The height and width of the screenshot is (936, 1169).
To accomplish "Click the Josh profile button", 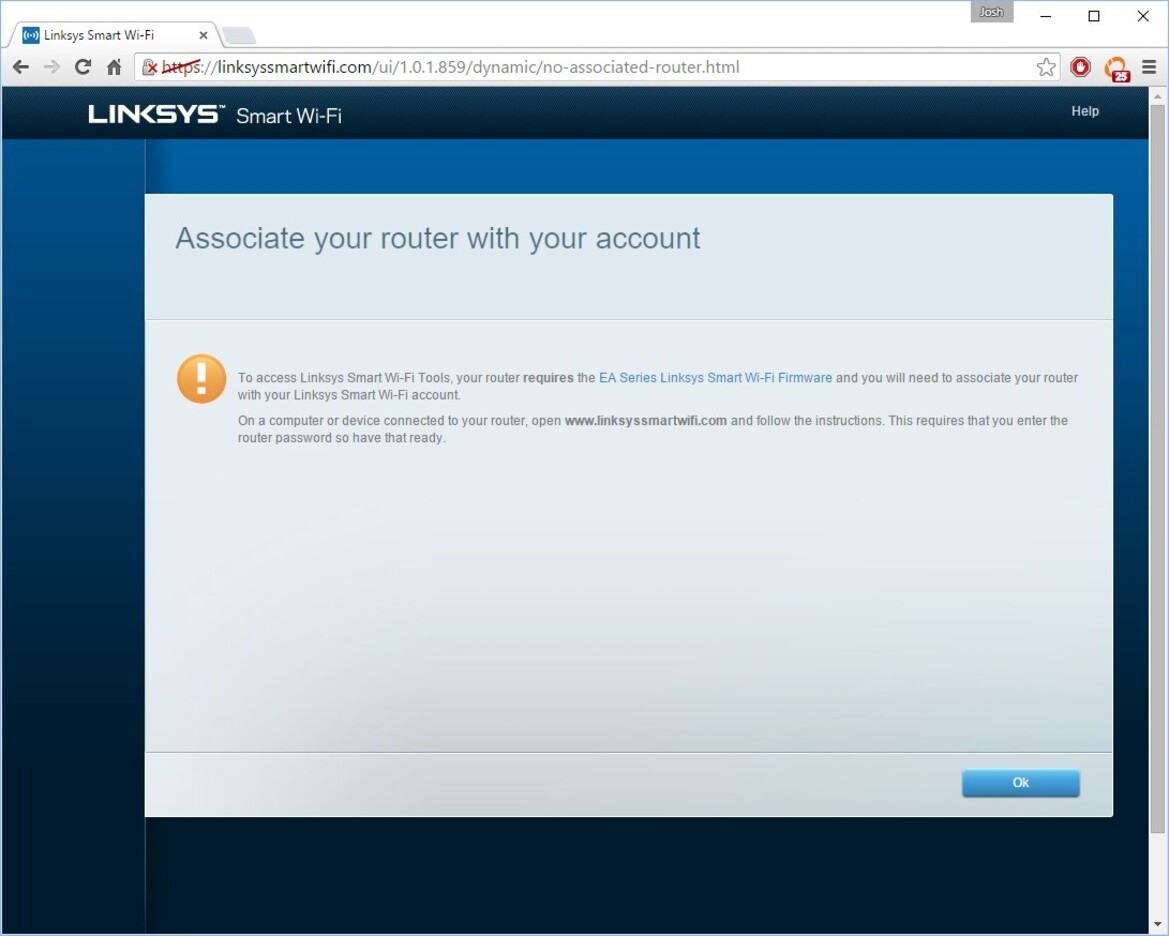I will pos(992,12).
